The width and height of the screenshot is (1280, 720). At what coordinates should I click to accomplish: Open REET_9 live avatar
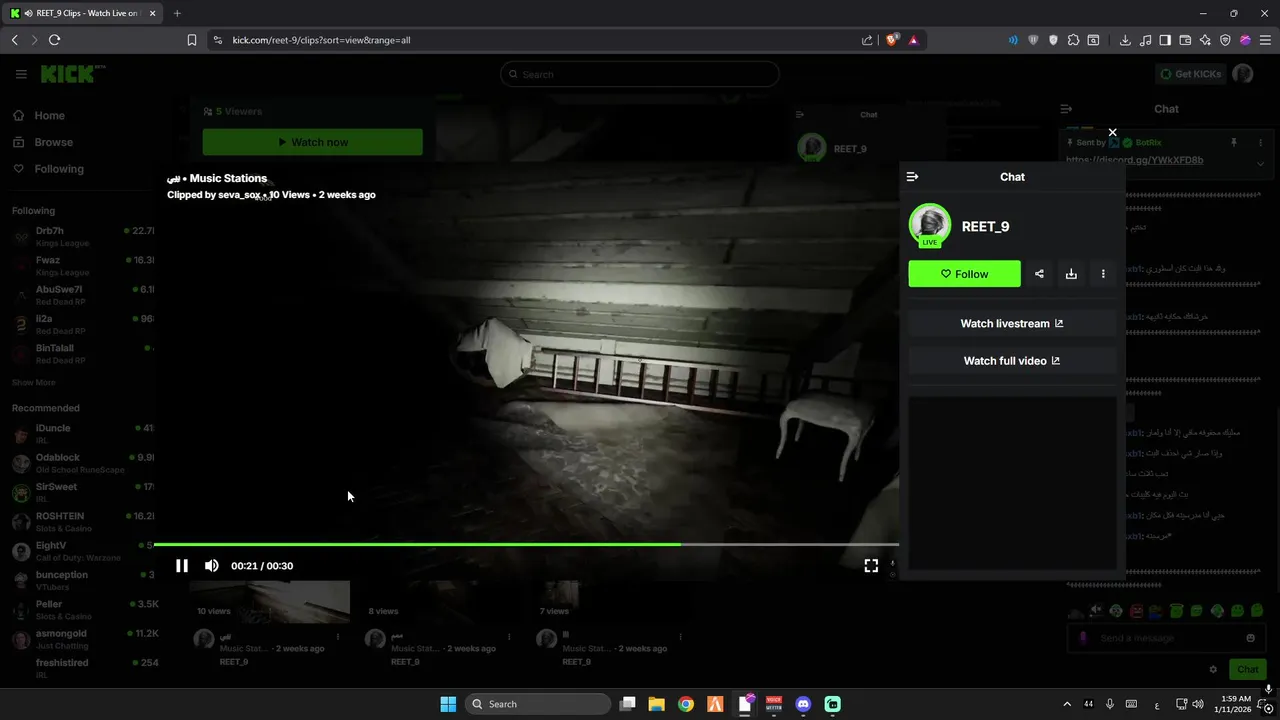(x=930, y=225)
